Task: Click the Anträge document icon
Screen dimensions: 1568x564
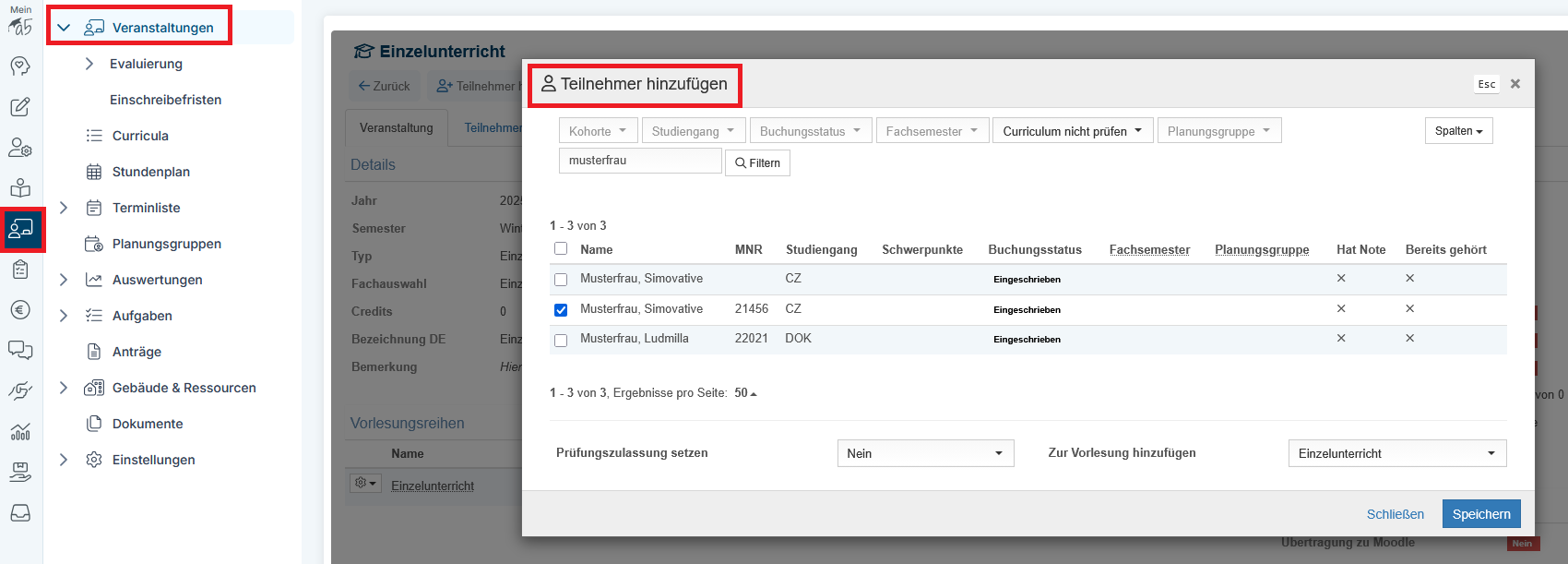Action: [94, 352]
